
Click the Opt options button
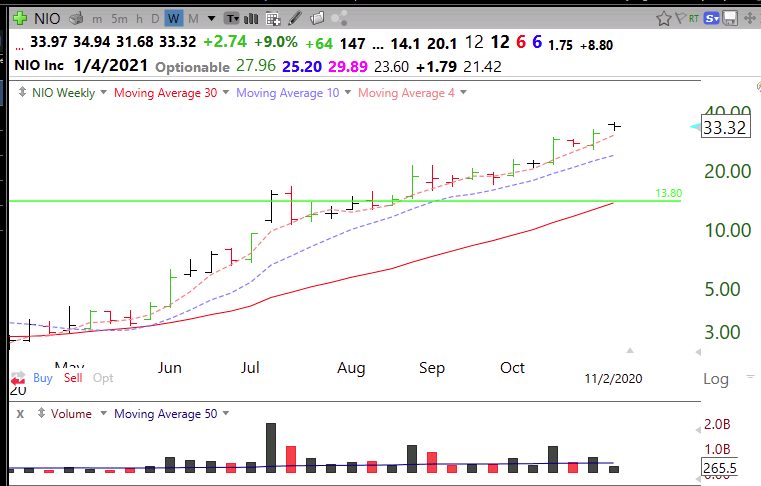(103, 378)
